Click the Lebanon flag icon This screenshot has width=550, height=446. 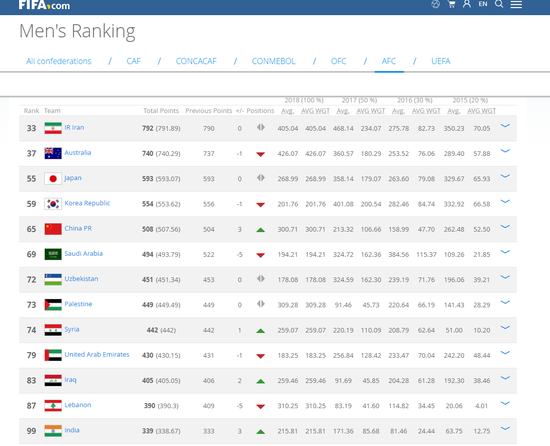coord(53,406)
